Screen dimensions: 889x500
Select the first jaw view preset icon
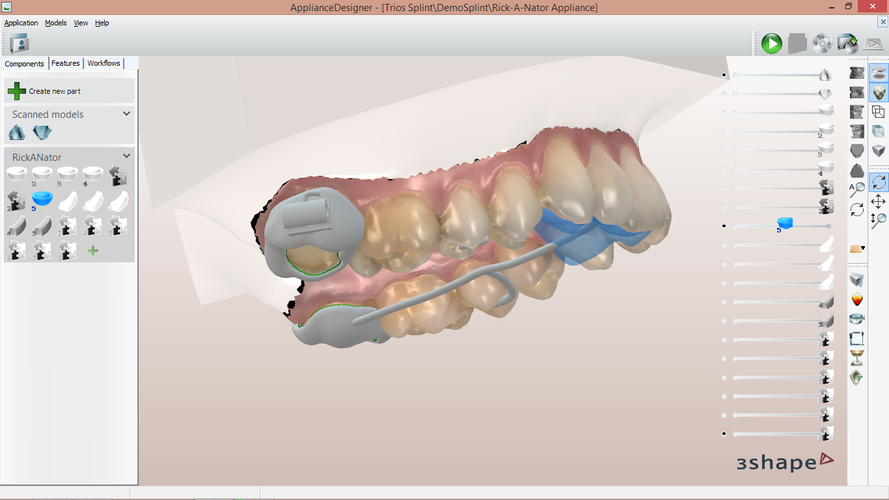click(857, 73)
